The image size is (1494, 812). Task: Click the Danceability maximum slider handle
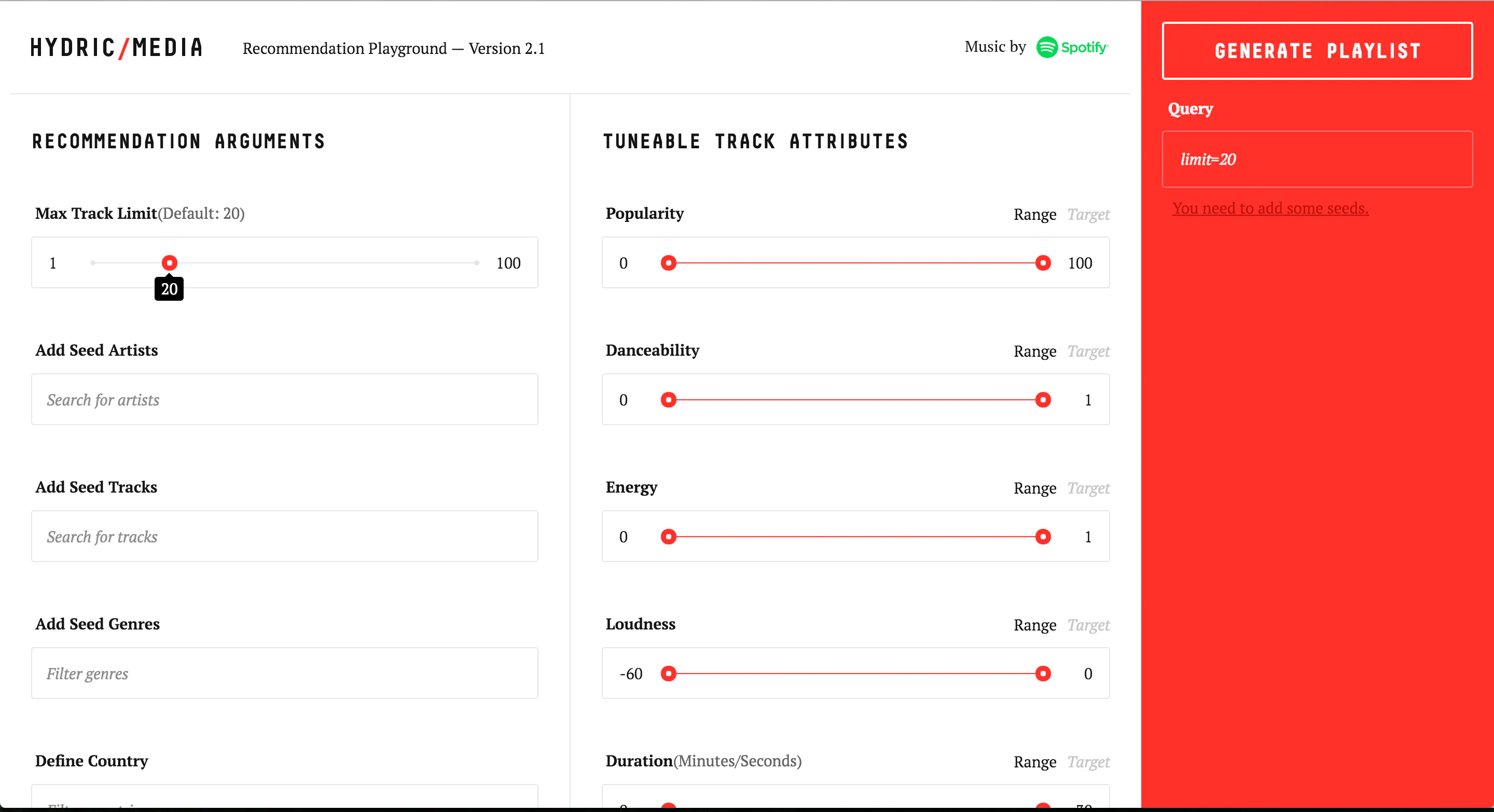click(1043, 400)
